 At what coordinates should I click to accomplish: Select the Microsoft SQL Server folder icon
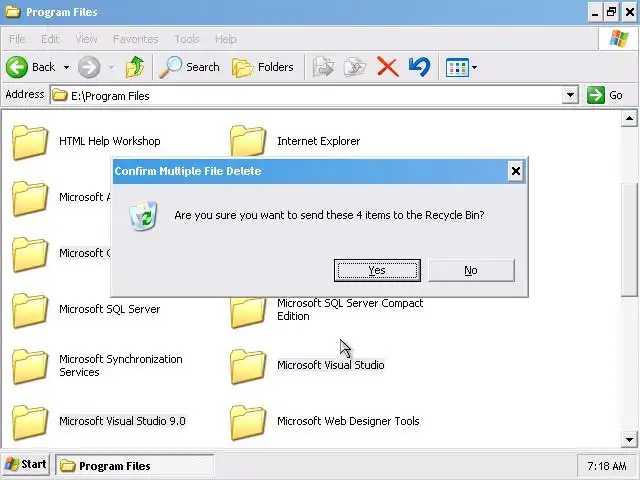coord(30,311)
